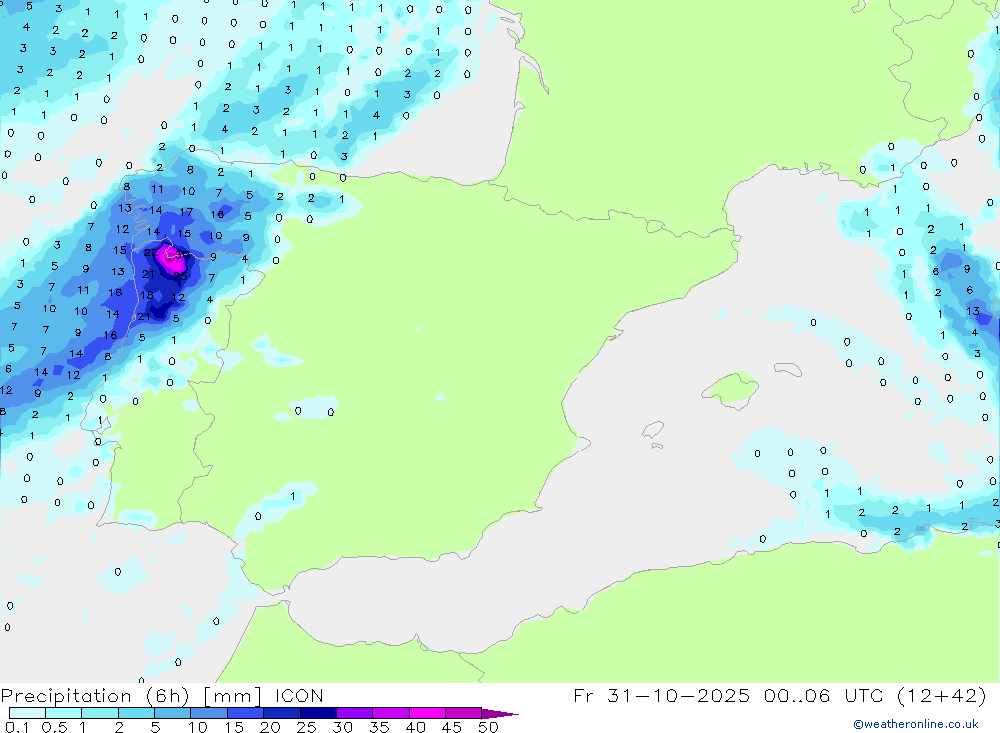Click the '50' legend scale value
Screen dimensions: 1000x733
[x=488, y=727]
